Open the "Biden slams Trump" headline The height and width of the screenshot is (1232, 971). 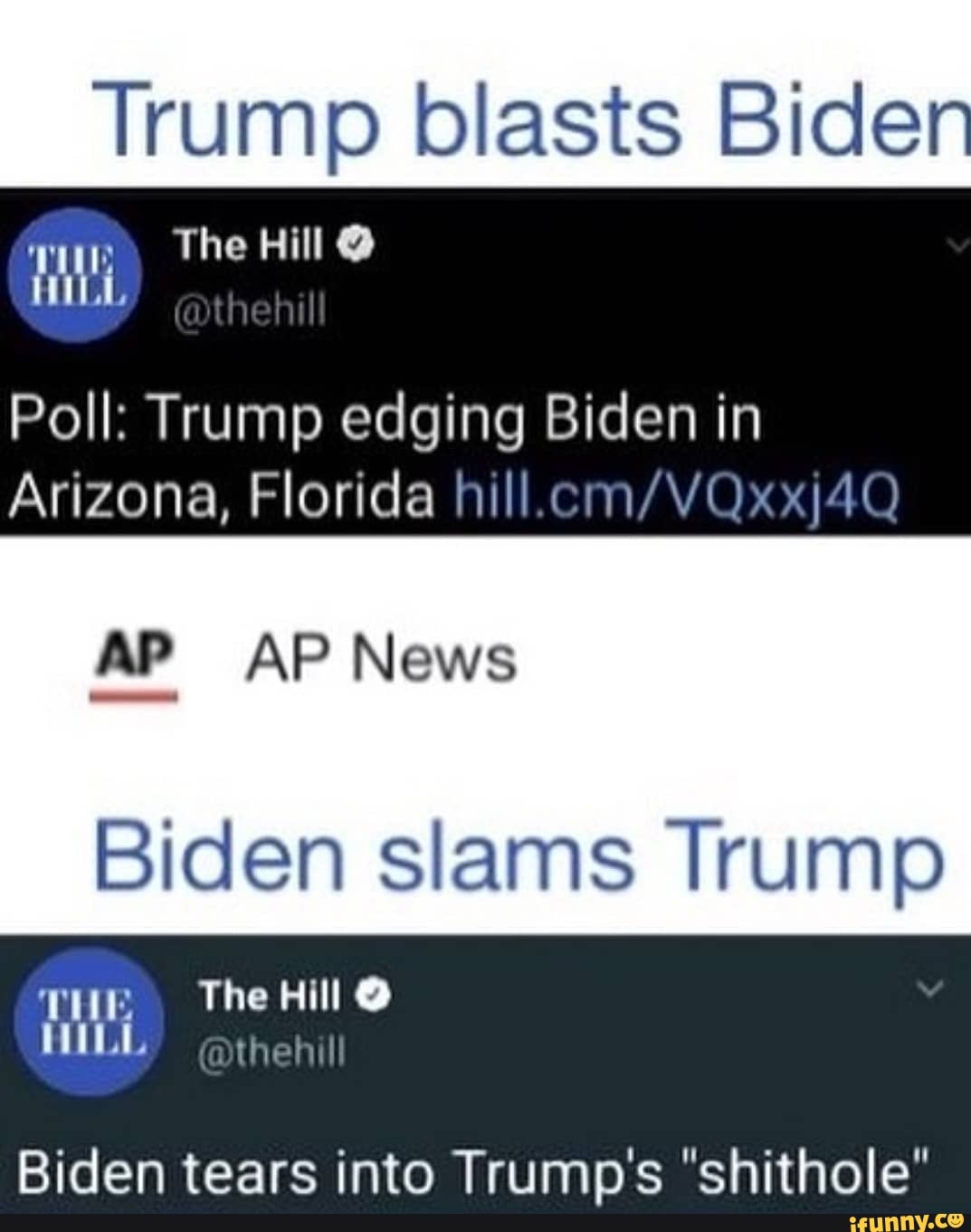point(519,855)
